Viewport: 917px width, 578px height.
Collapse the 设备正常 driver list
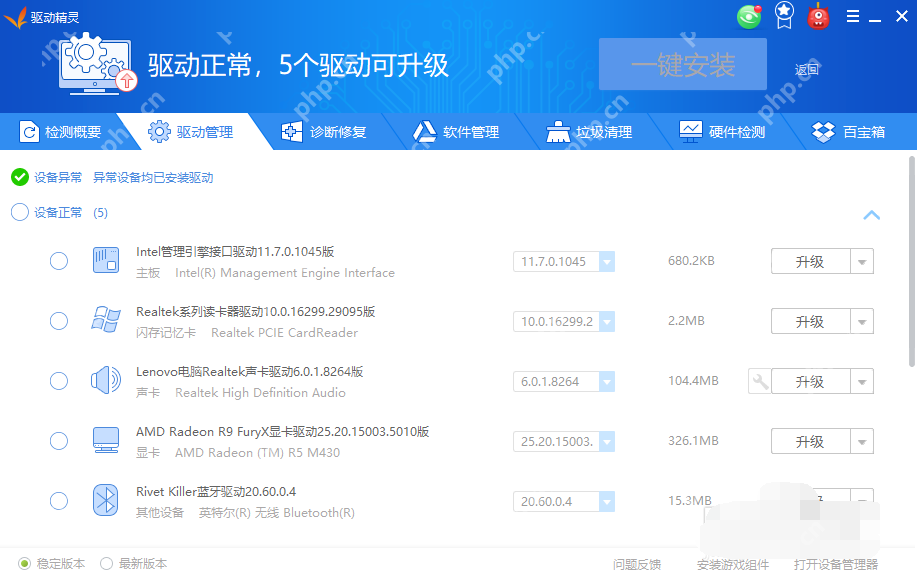(x=871, y=215)
